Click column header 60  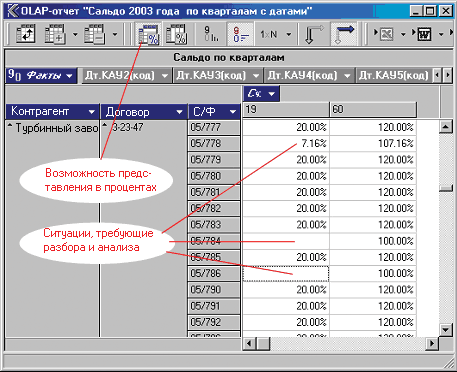373,110
